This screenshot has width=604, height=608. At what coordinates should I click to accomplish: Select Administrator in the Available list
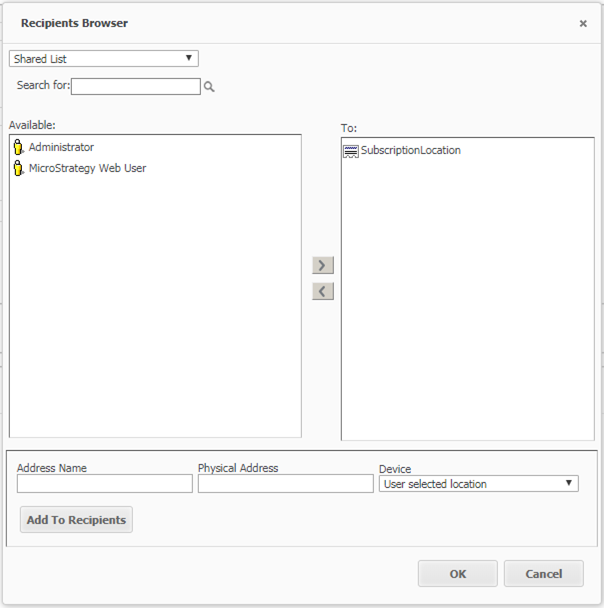pyautogui.click(x=61, y=147)
